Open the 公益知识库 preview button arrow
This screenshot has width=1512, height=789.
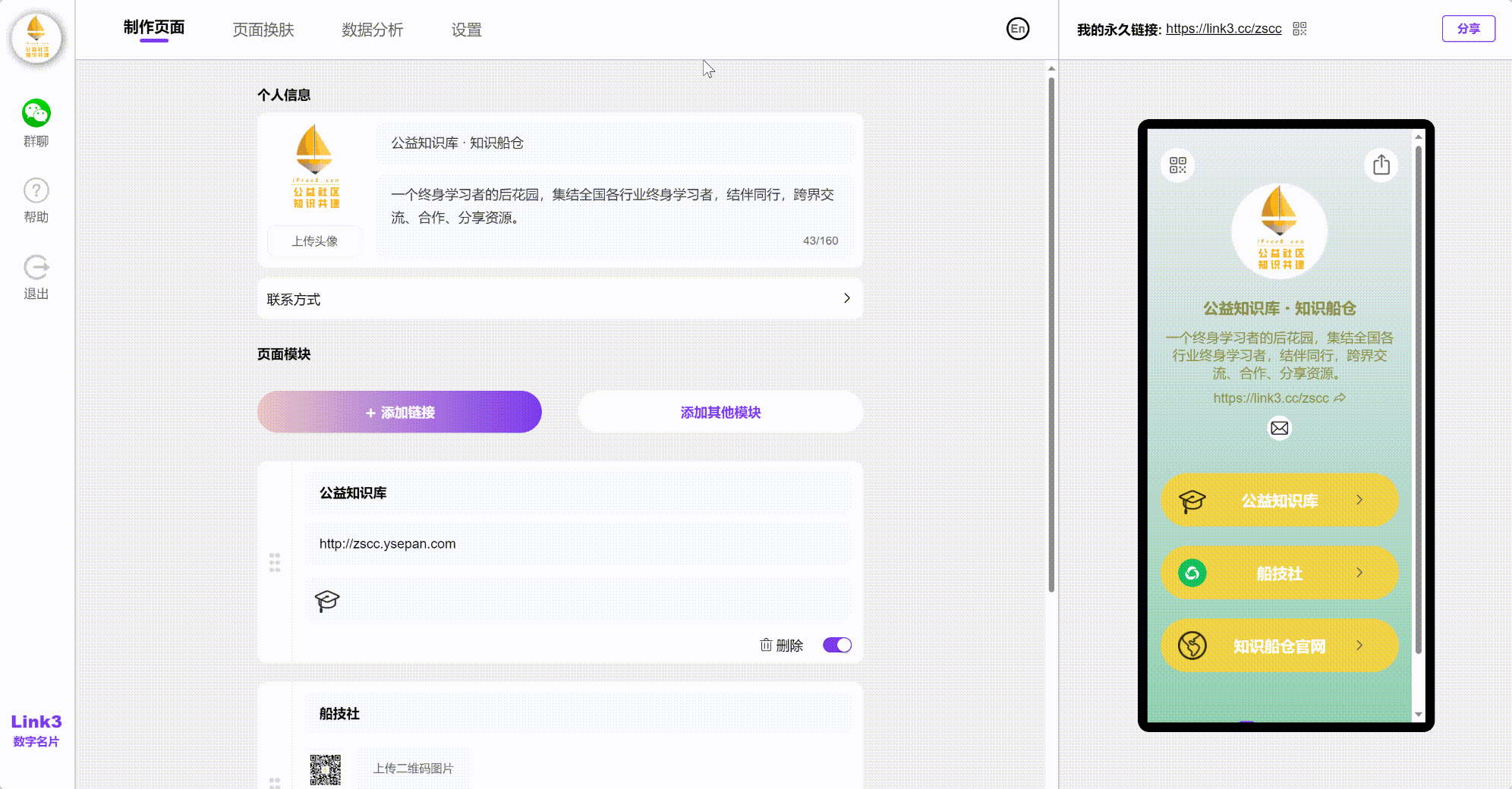click(x=1359, y=500)
